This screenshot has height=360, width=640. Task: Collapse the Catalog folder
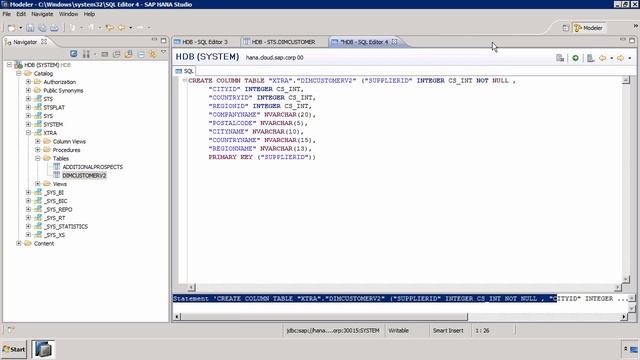pyautogui.click(x=19, y=73)
